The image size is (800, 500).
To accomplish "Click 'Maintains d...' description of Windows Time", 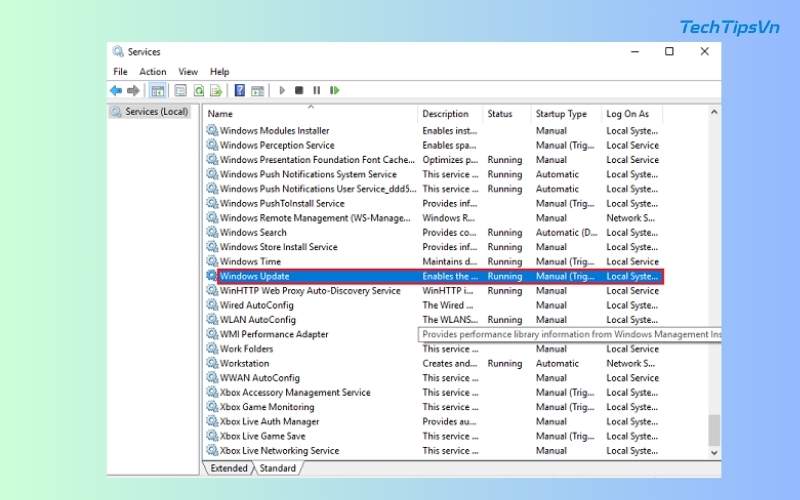I will tap(449, 261).
